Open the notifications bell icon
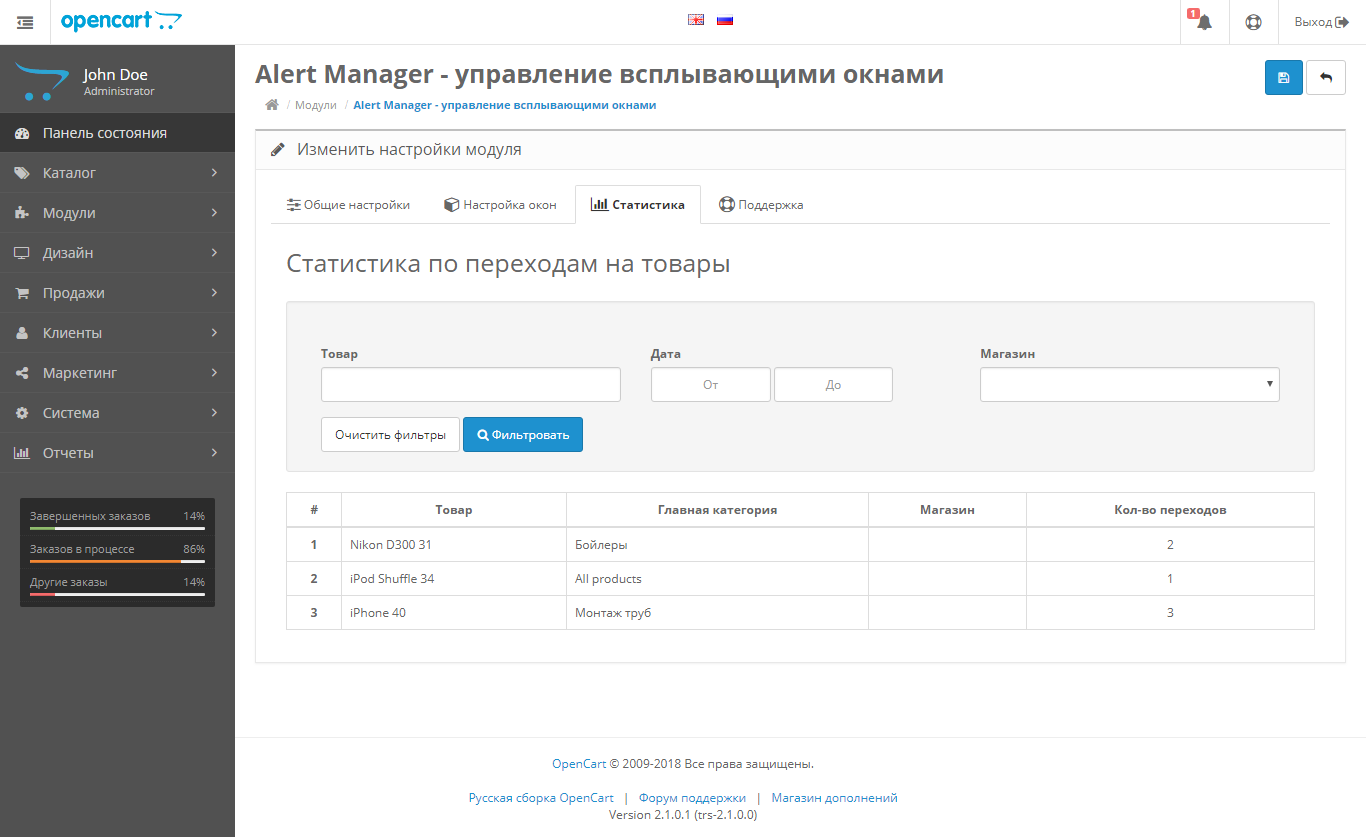Image resolution: width=1366 pixels, height=837 pixels. click(x=1204, y=22)
